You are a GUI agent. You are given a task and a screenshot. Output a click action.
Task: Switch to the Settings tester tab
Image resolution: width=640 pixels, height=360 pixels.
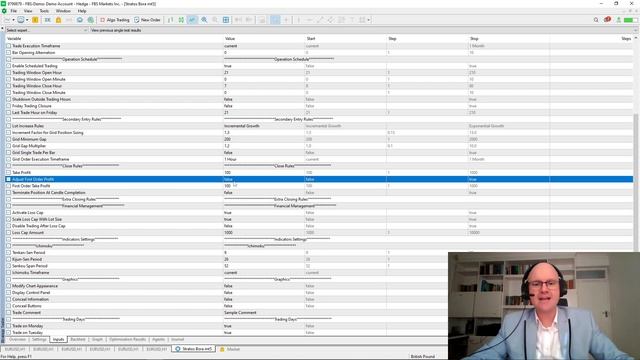[x=39, y=340]
